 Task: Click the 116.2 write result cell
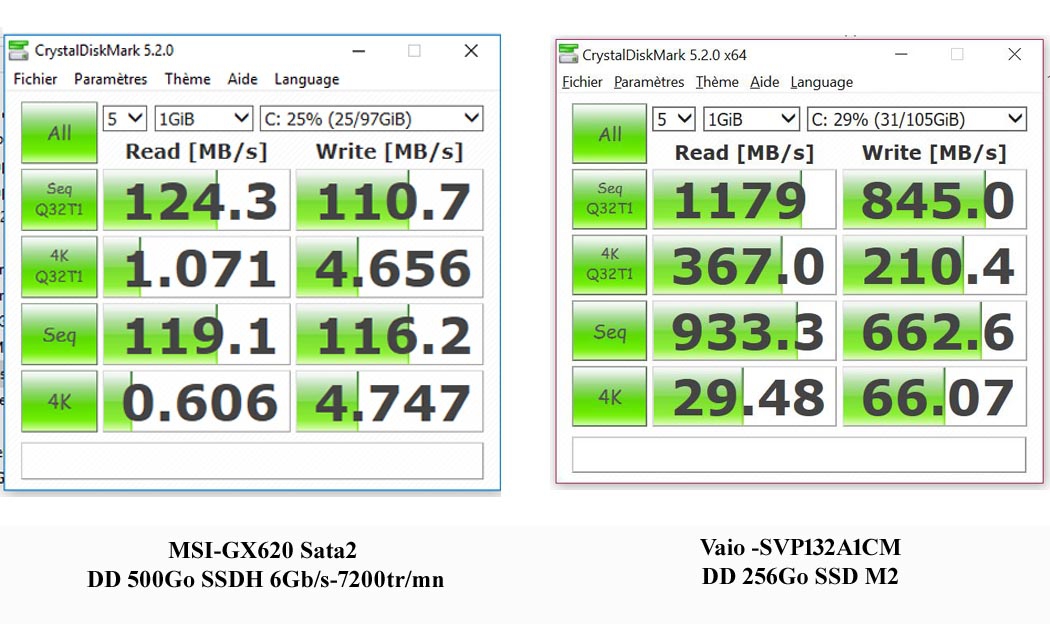tap(389, 334)
